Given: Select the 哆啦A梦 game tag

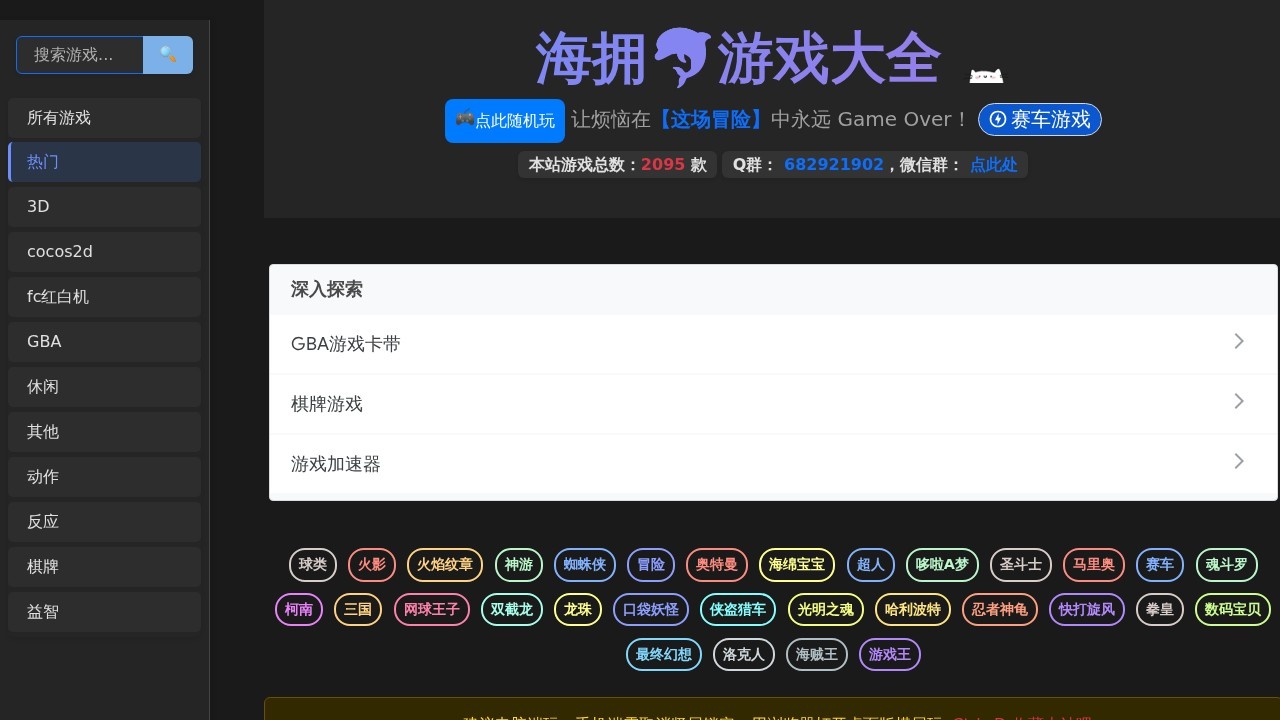Looking at the screenshot, I should point(942,565).
